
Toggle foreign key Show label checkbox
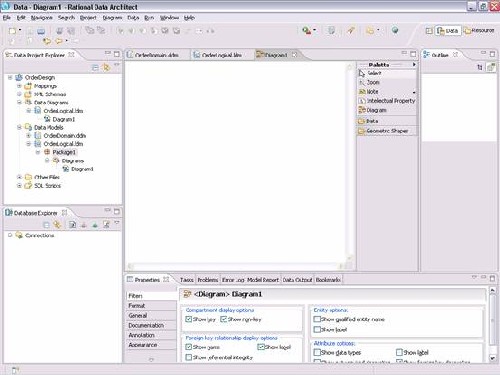(x=261, y=347)
